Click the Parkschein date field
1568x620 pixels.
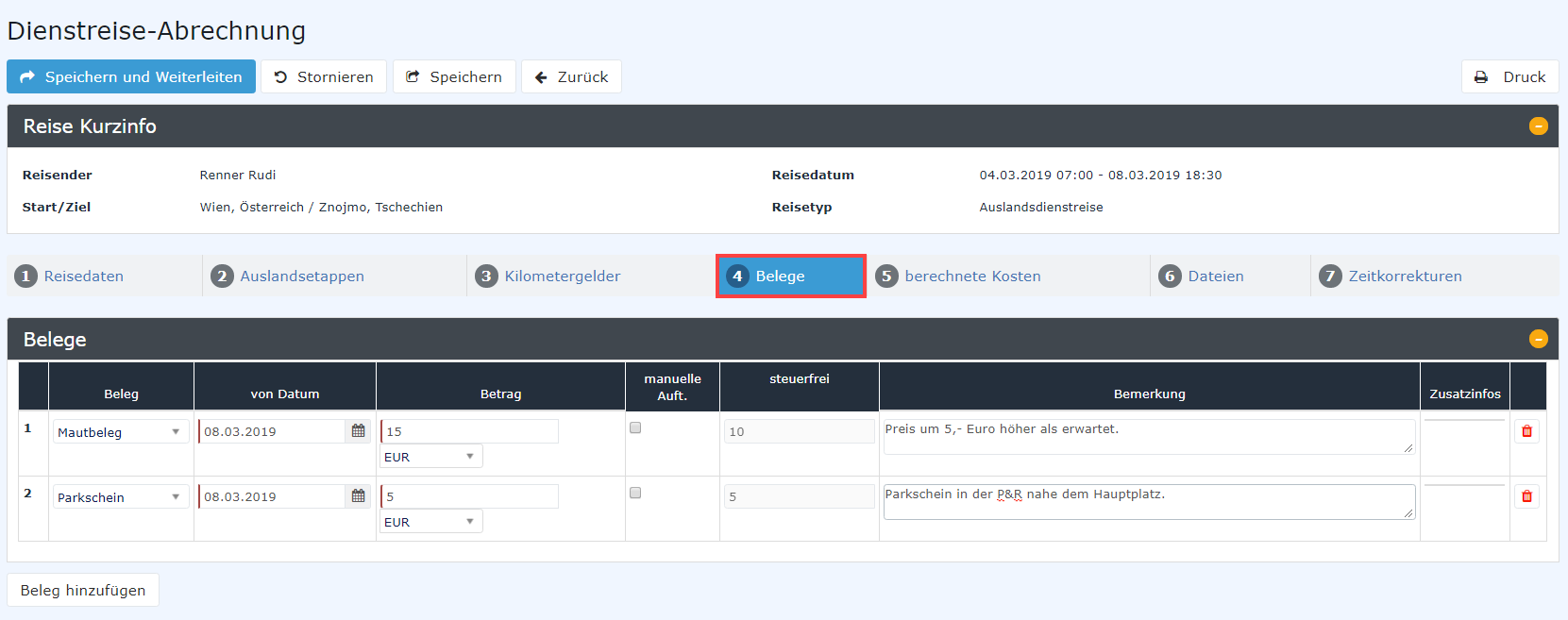pyautogui.click(x=272, y=496)
